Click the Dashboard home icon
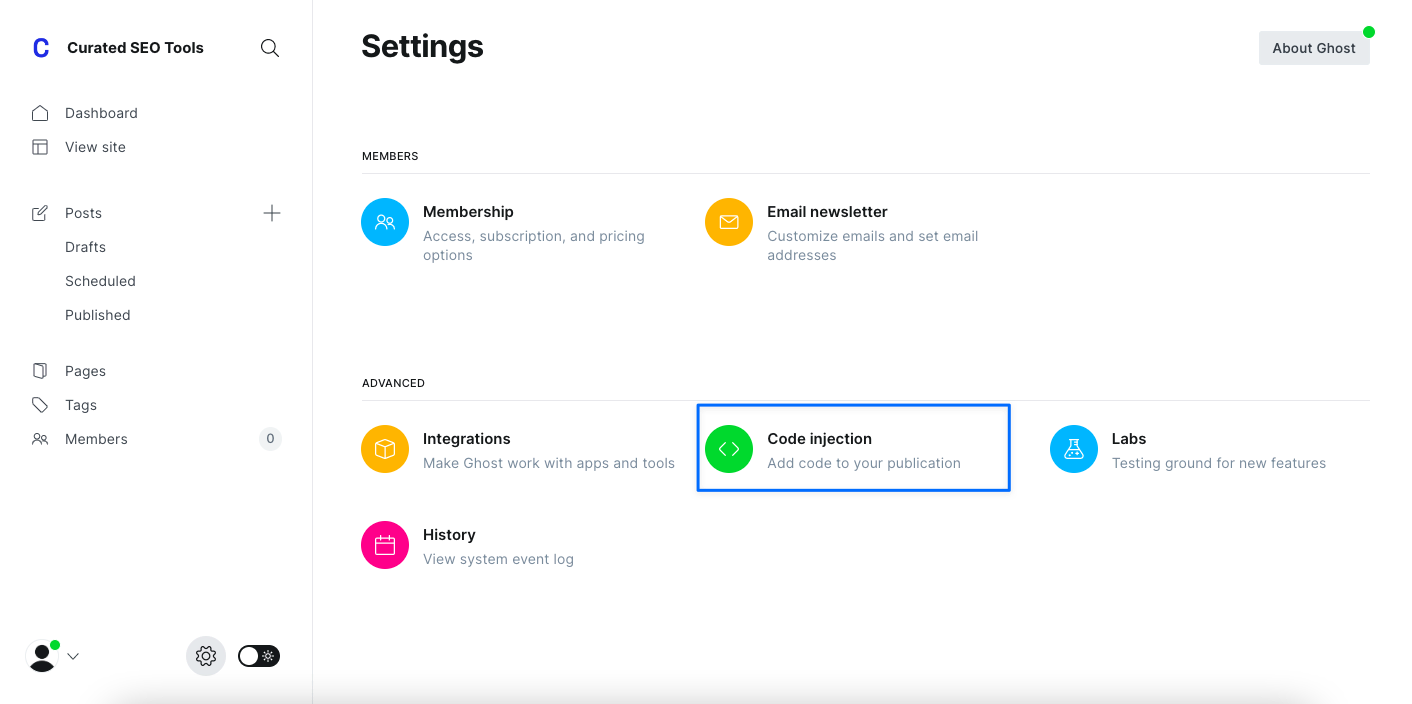 click(40, 113)
